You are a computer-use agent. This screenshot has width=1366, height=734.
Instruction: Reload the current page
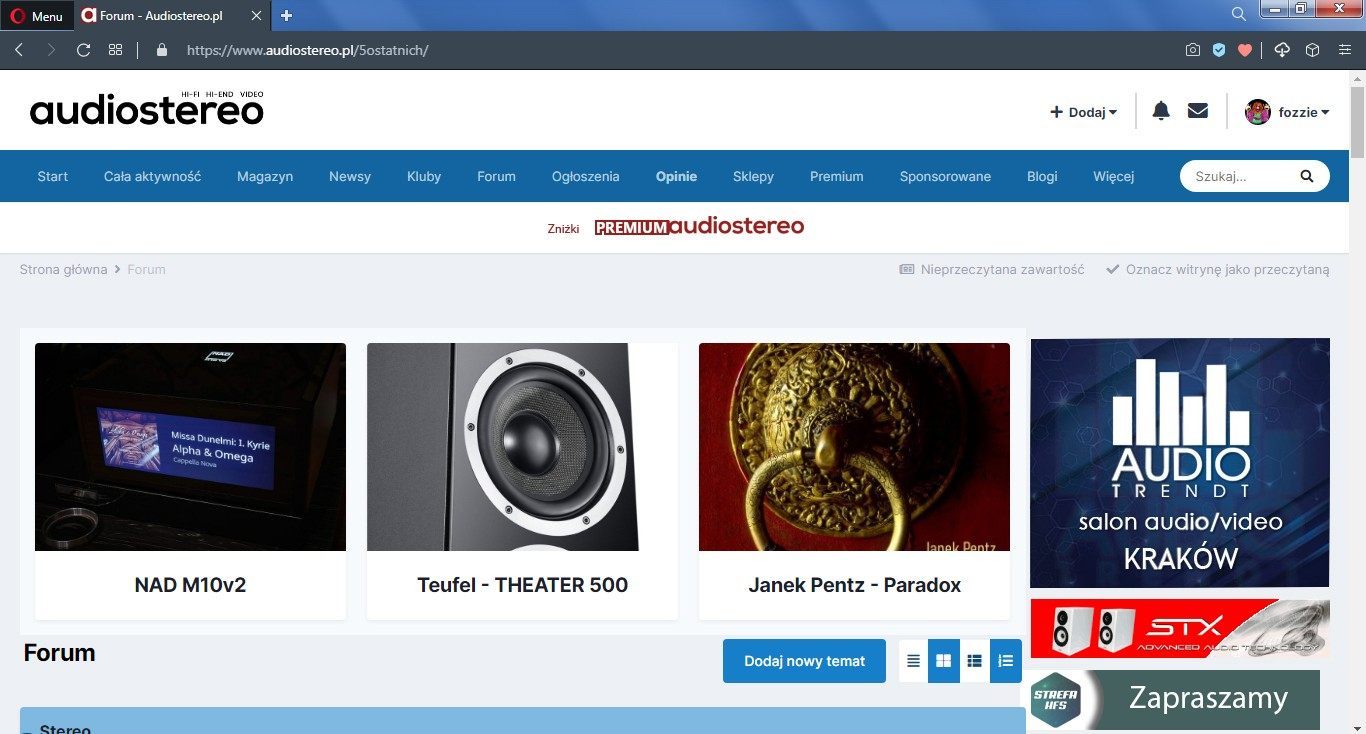(x=84, y=49)
